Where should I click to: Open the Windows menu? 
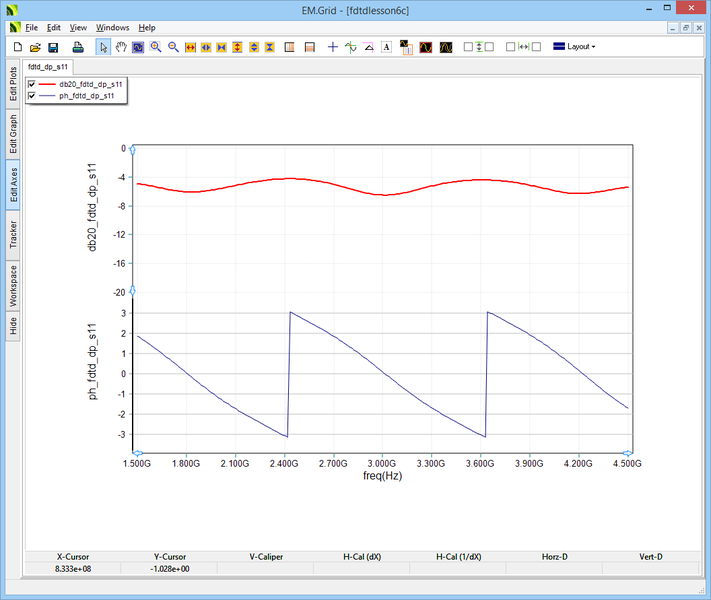point(113,28)
